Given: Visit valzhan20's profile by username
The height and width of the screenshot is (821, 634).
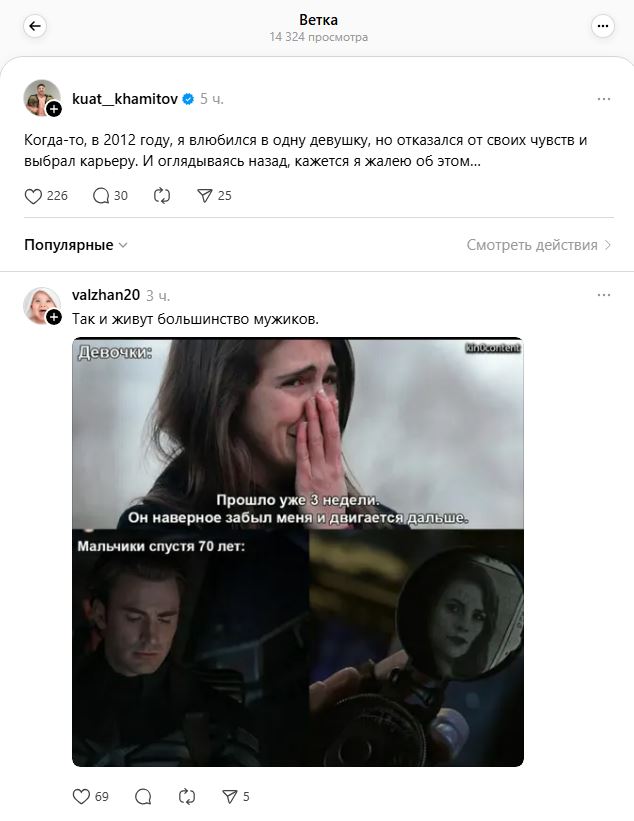Looking at the screenshot, I should tap(106, 295).
